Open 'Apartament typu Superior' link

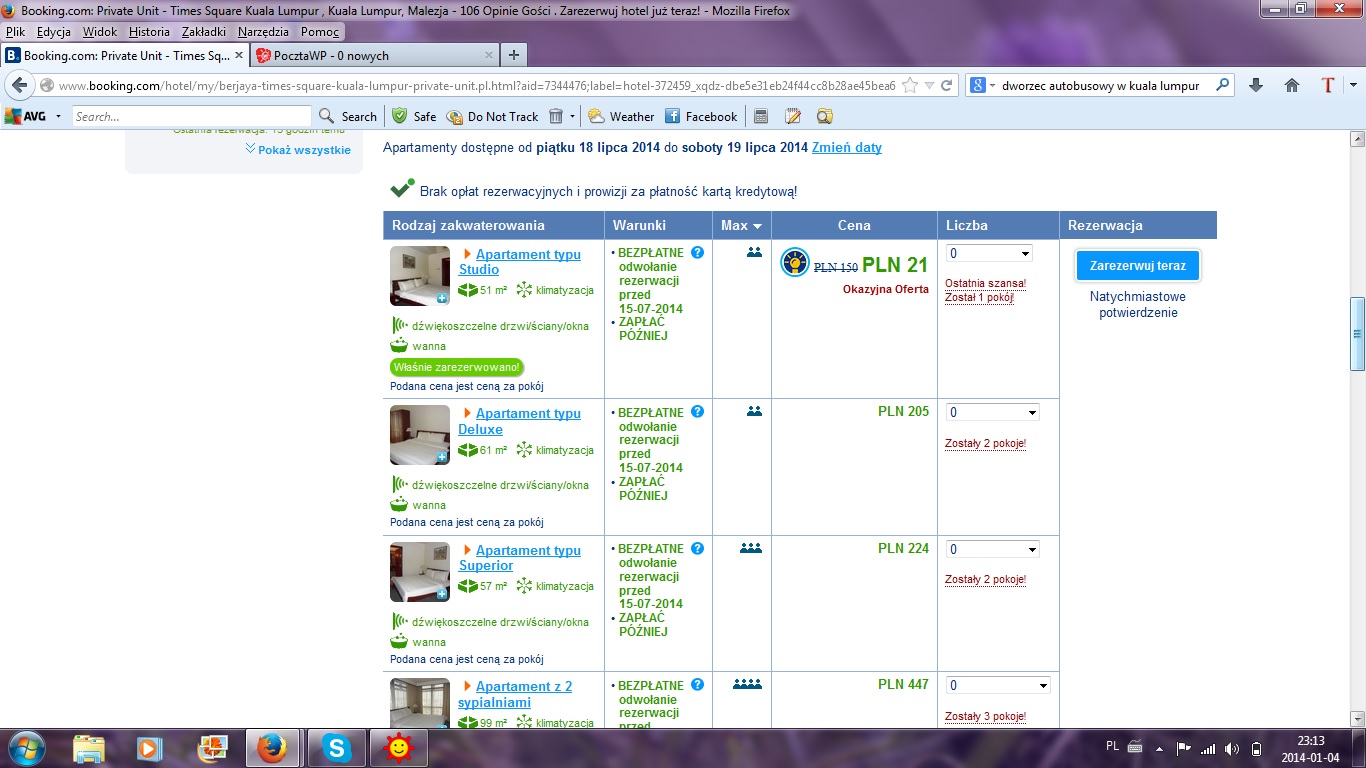pyautogui.click(x=519, y=558)
